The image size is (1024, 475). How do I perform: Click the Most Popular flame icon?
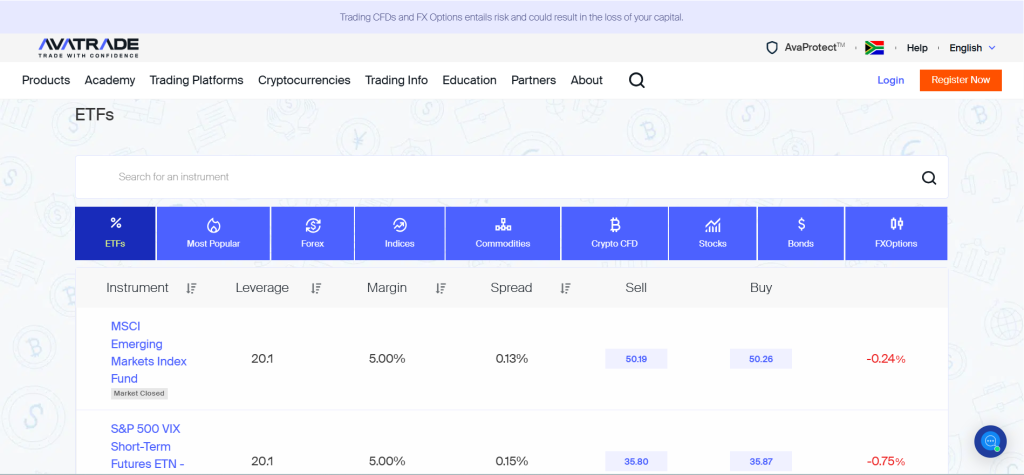[x=213, y=225]
